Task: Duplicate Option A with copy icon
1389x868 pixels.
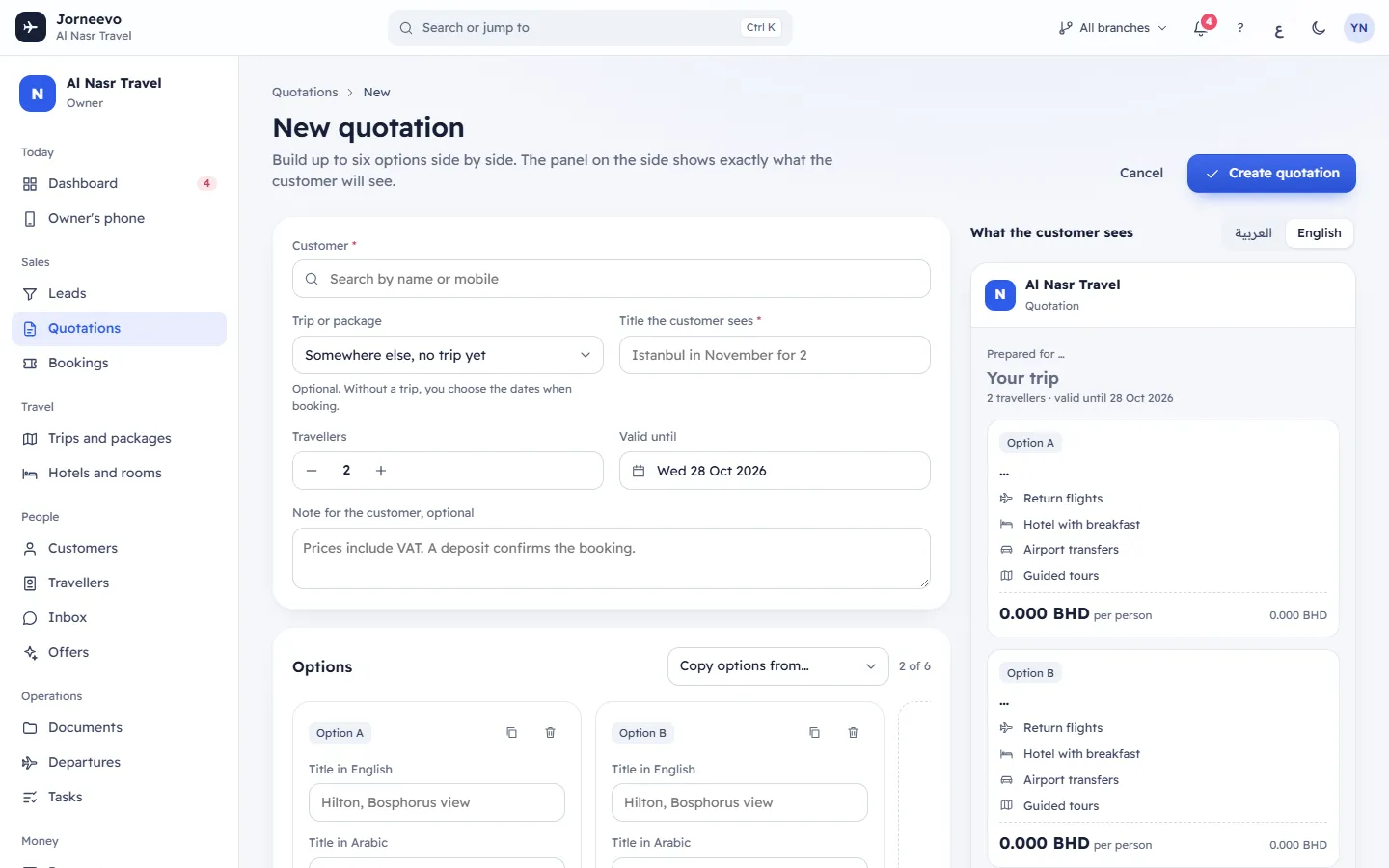Action: point(512,733)
